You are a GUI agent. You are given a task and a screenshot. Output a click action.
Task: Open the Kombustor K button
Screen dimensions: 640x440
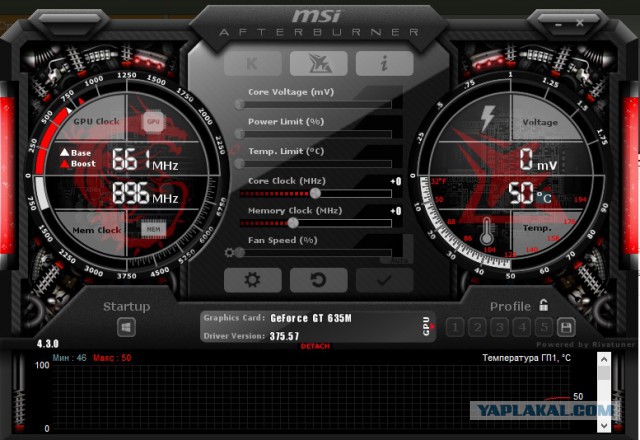coord(253,63)
